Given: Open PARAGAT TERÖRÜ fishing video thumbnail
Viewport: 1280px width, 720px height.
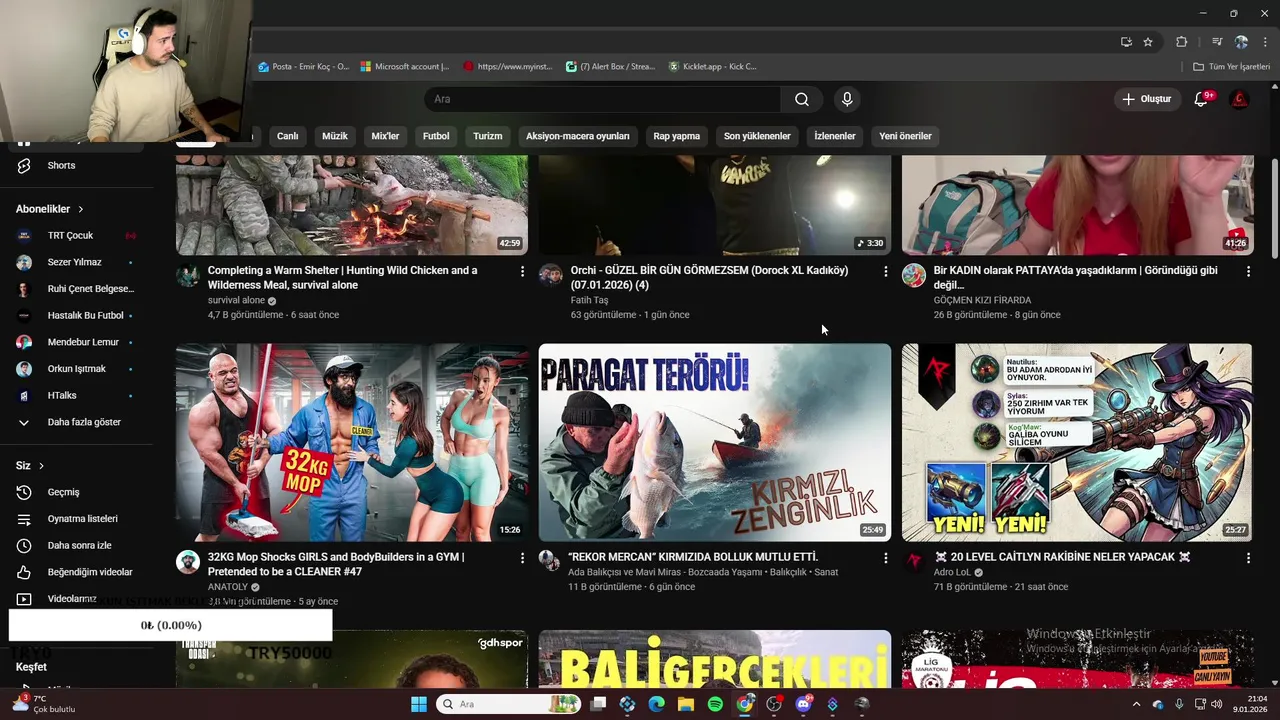Looking at the screenshot, I should point(715,442).
